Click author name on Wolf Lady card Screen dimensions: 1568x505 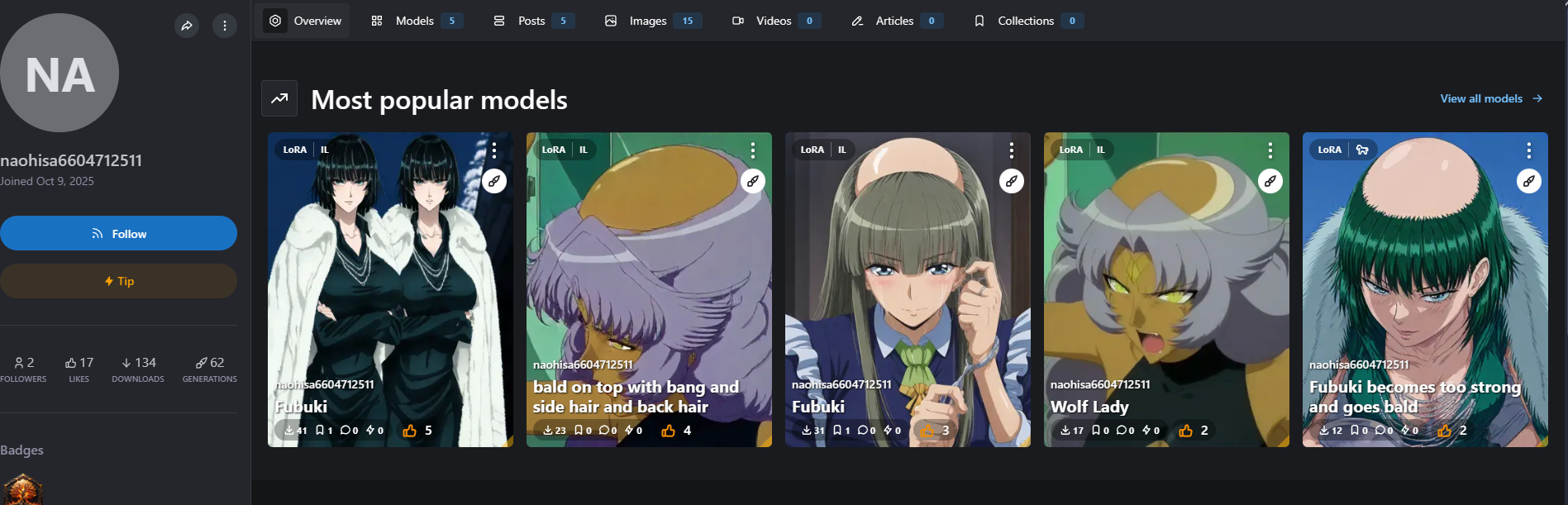point(1100,384)
